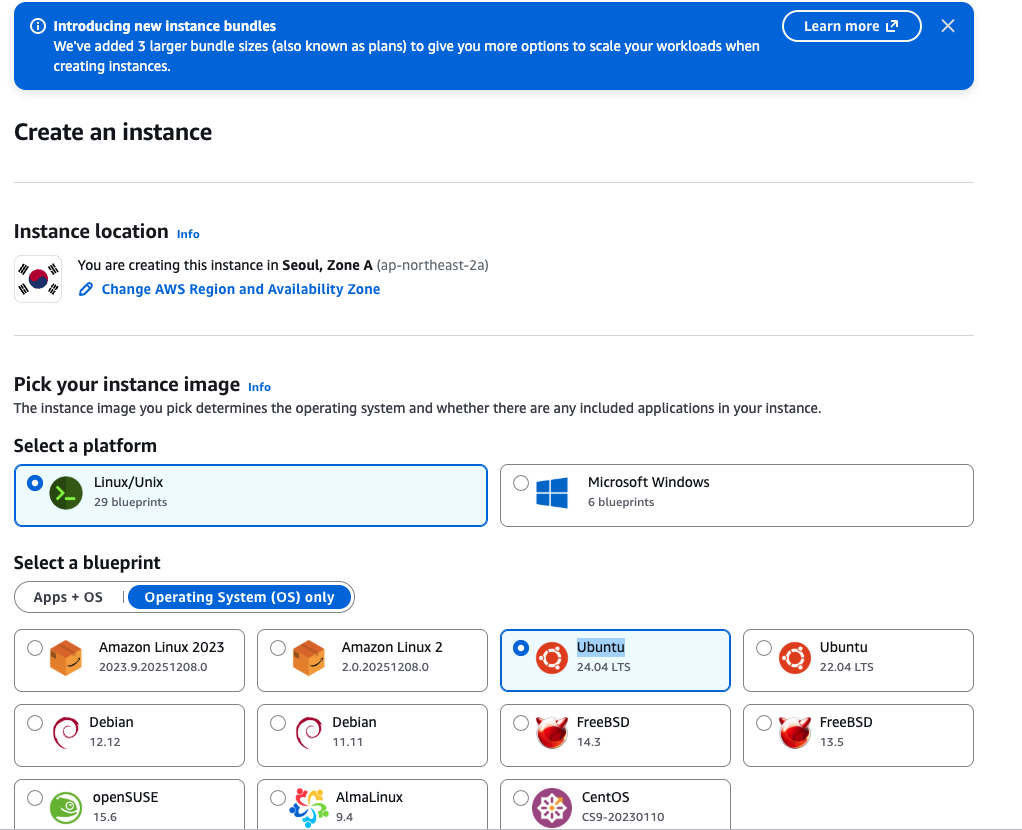Click the info circle icon in banner
This screenshot has width=1022, height=830.
[x=38, y=26]
